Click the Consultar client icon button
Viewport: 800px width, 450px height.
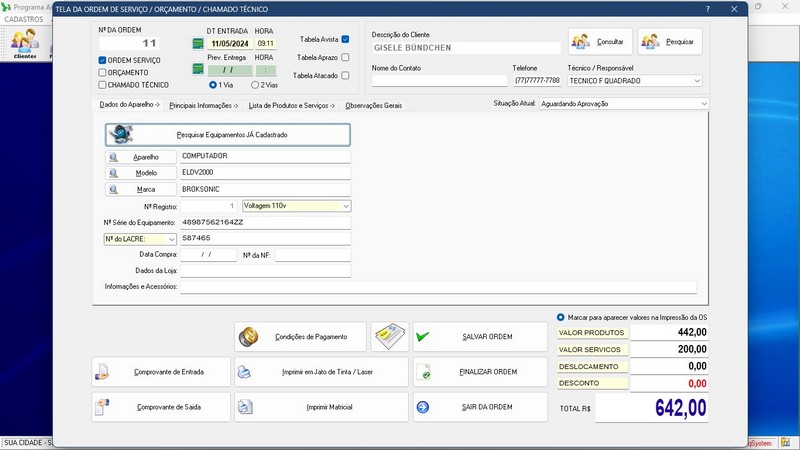(x=599, y=42)
